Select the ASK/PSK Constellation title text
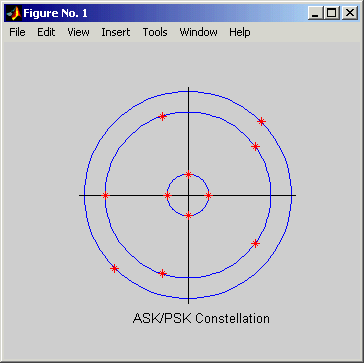Image resolution: width=364 pixels, height=363 pixels. pyautogui.click(x=201, y=318)
